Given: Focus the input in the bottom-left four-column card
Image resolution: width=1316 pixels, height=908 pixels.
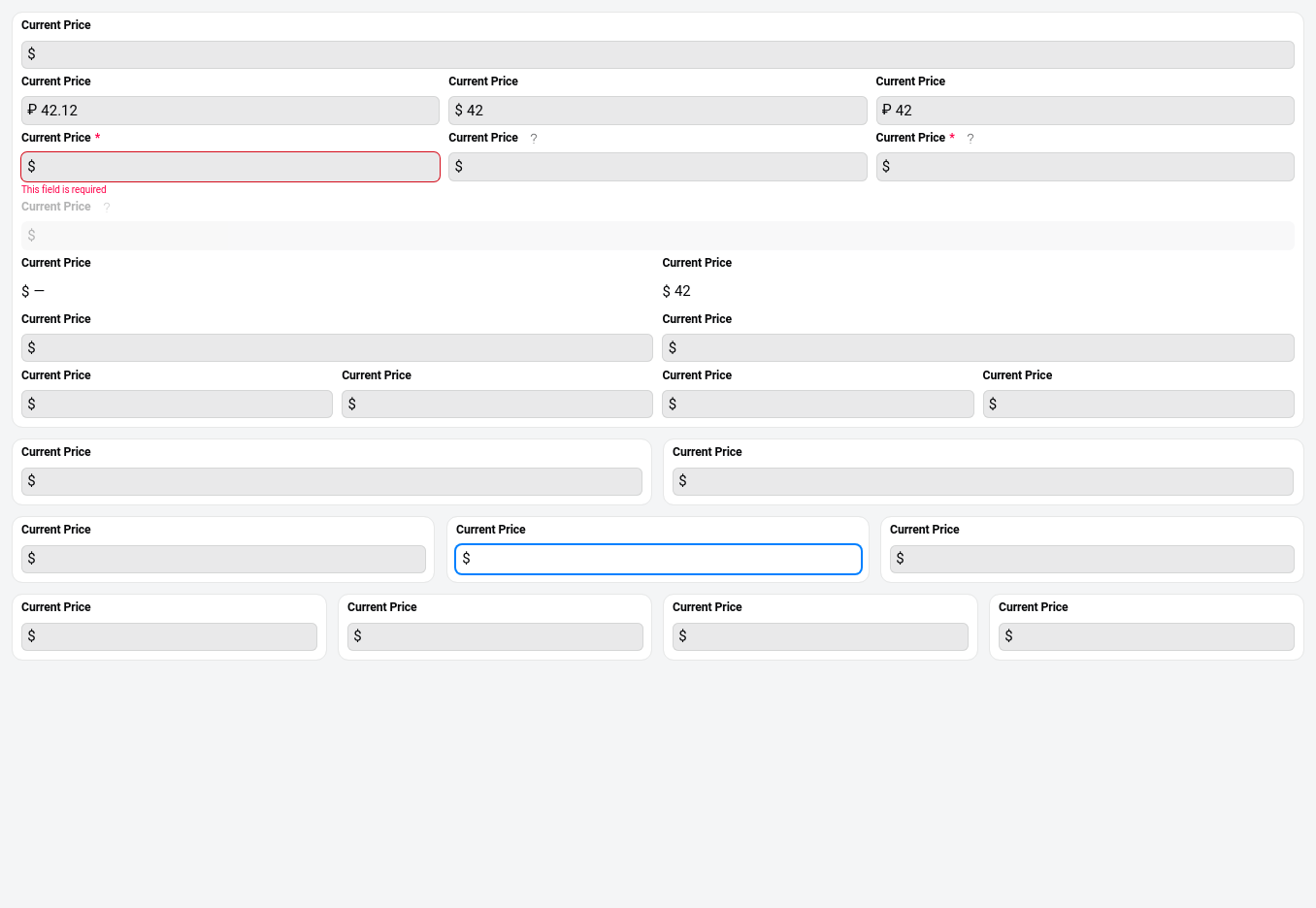Looking at the screenshot, I should (x=169, y=636).
